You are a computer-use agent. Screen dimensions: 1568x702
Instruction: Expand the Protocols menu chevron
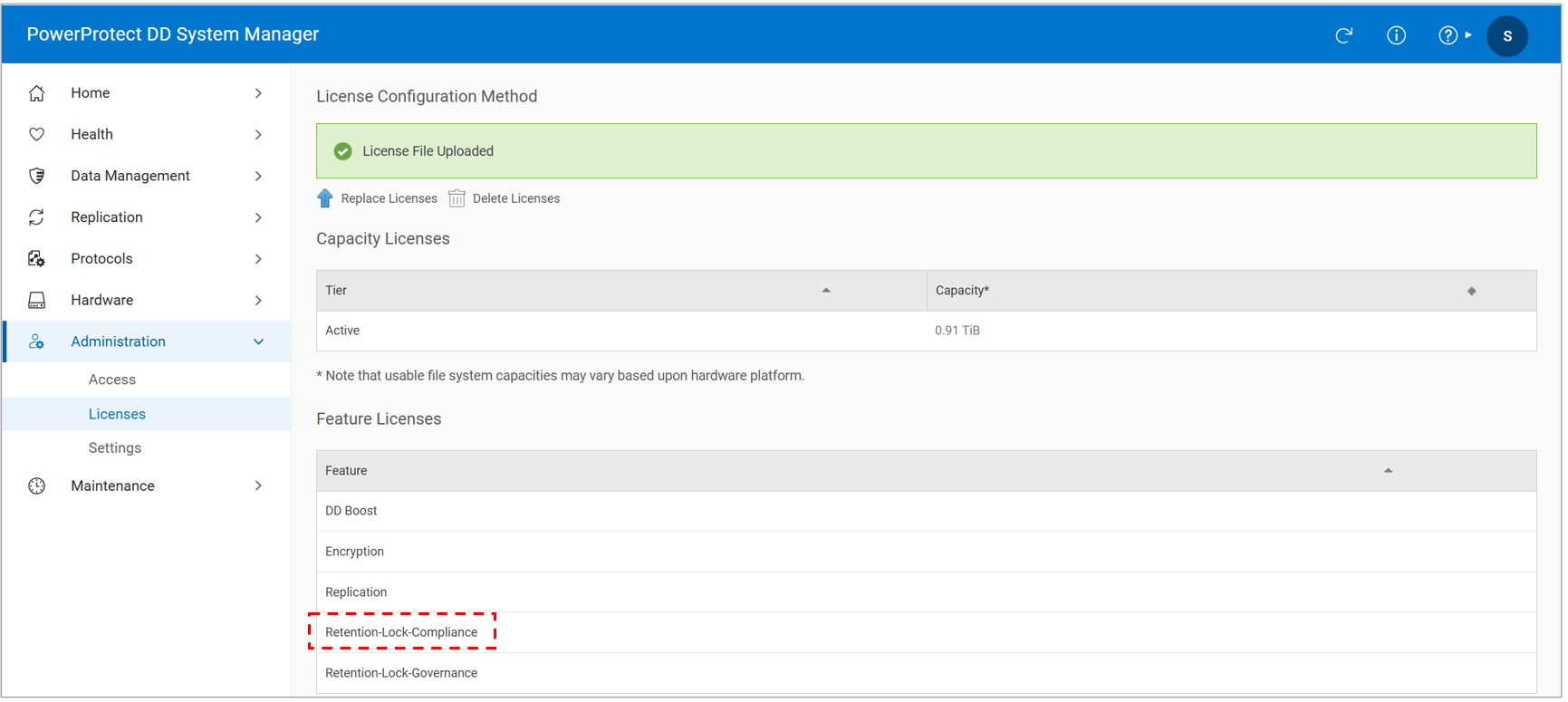click(258, 259)
